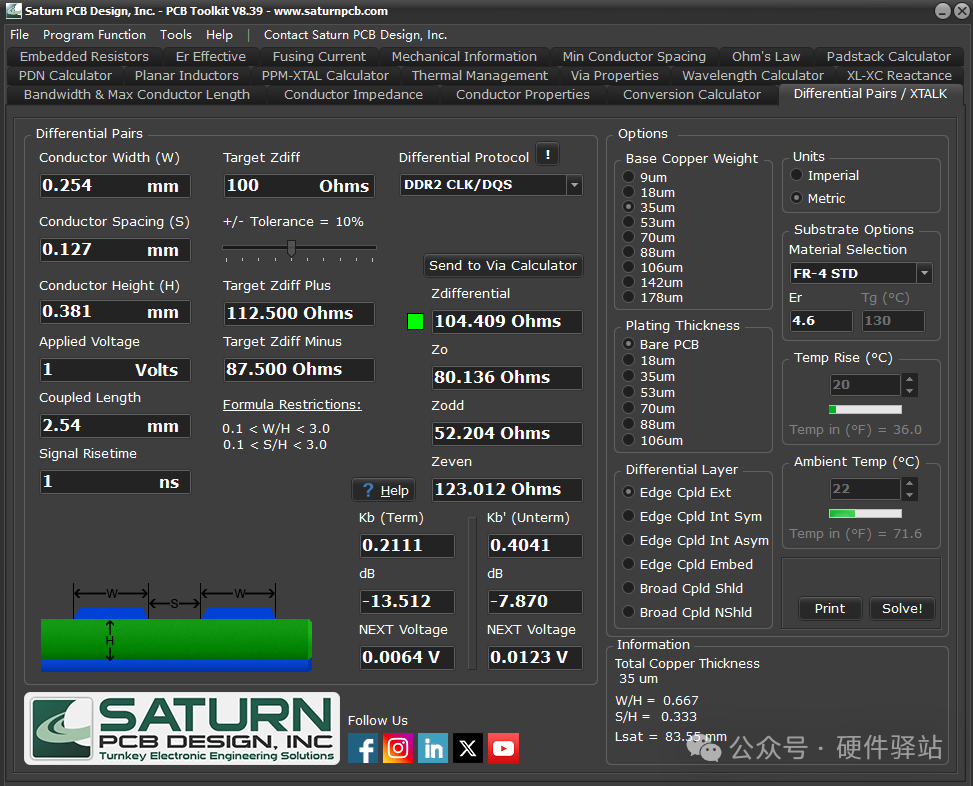Click the Conductor Width input field
This screenshot has width=973, height=786.
tap(115, 185)
